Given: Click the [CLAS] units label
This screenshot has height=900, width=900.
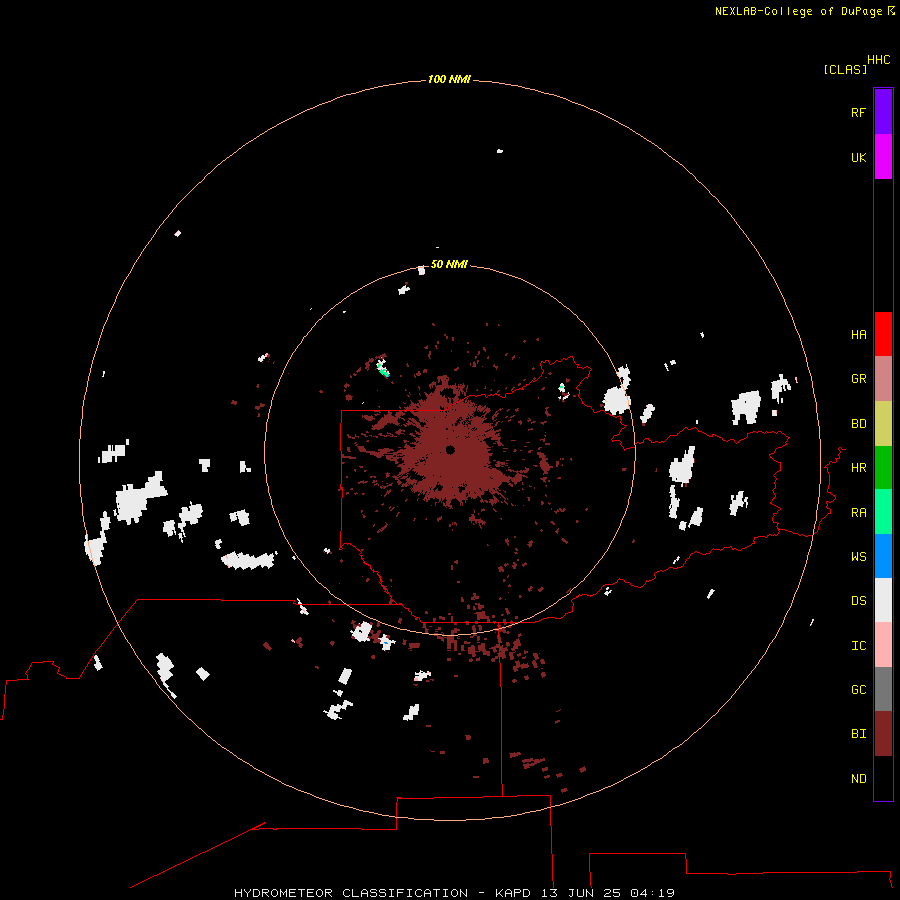Looking at the screenshot, I should click(845, 69).
